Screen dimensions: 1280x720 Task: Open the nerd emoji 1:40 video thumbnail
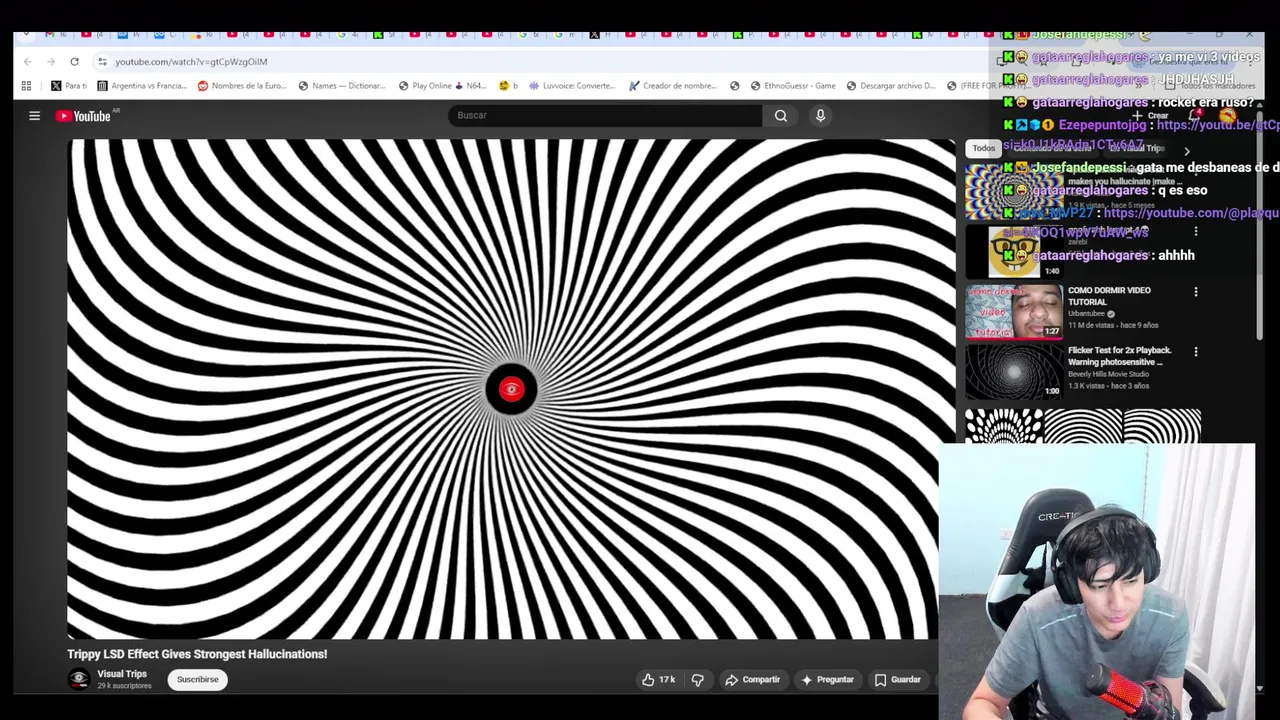click(x=1013, y=251)
